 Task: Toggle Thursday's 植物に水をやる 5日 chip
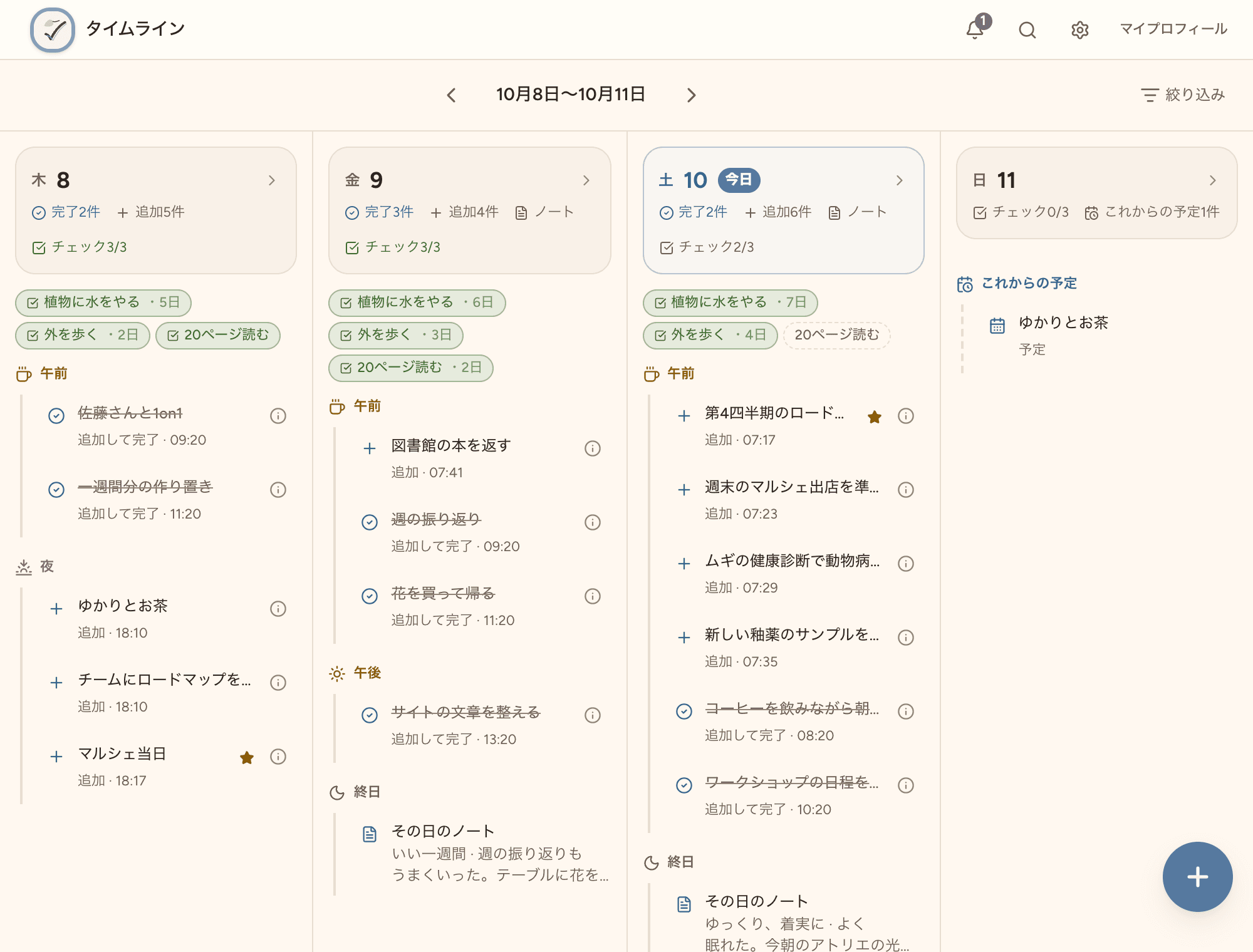pyautogui.click(x=103, y=303)
